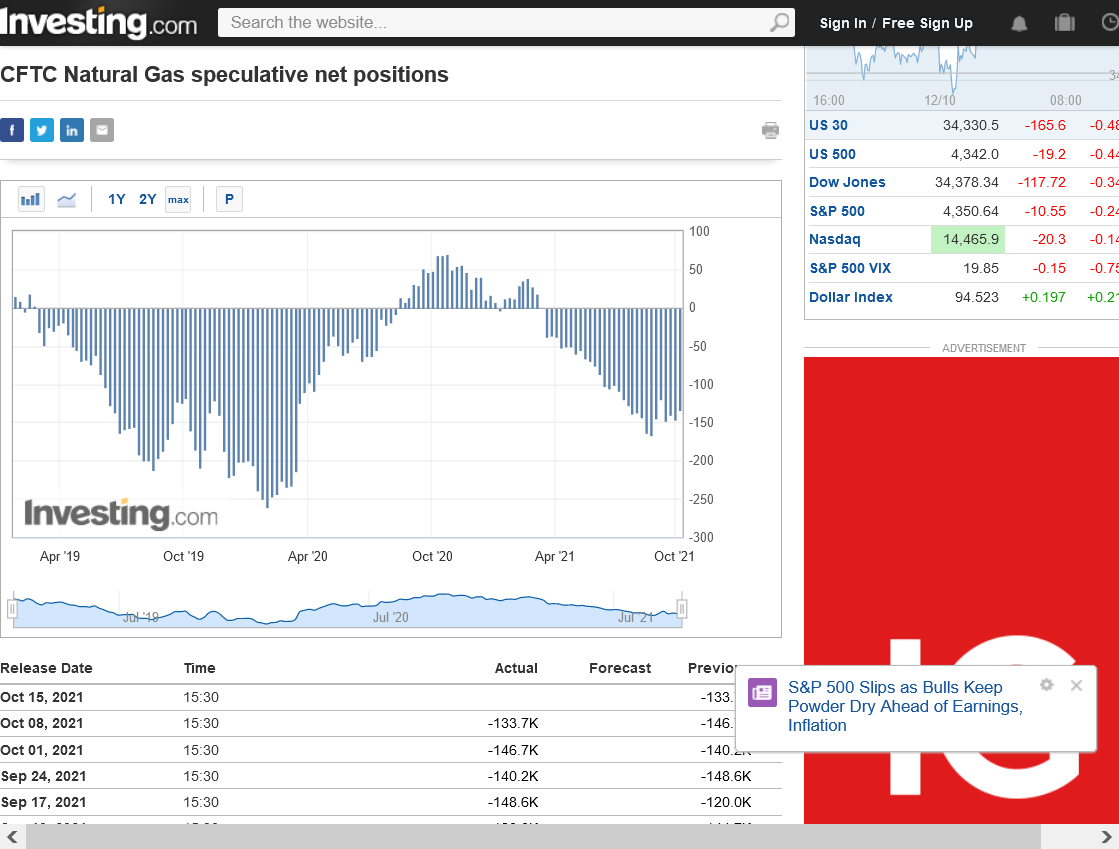Image resolution: width=1119 pixels, height=849 pixels.
Task: Click the purple news icon in popup
Action: pyautogui.click(x=762, y=692)
